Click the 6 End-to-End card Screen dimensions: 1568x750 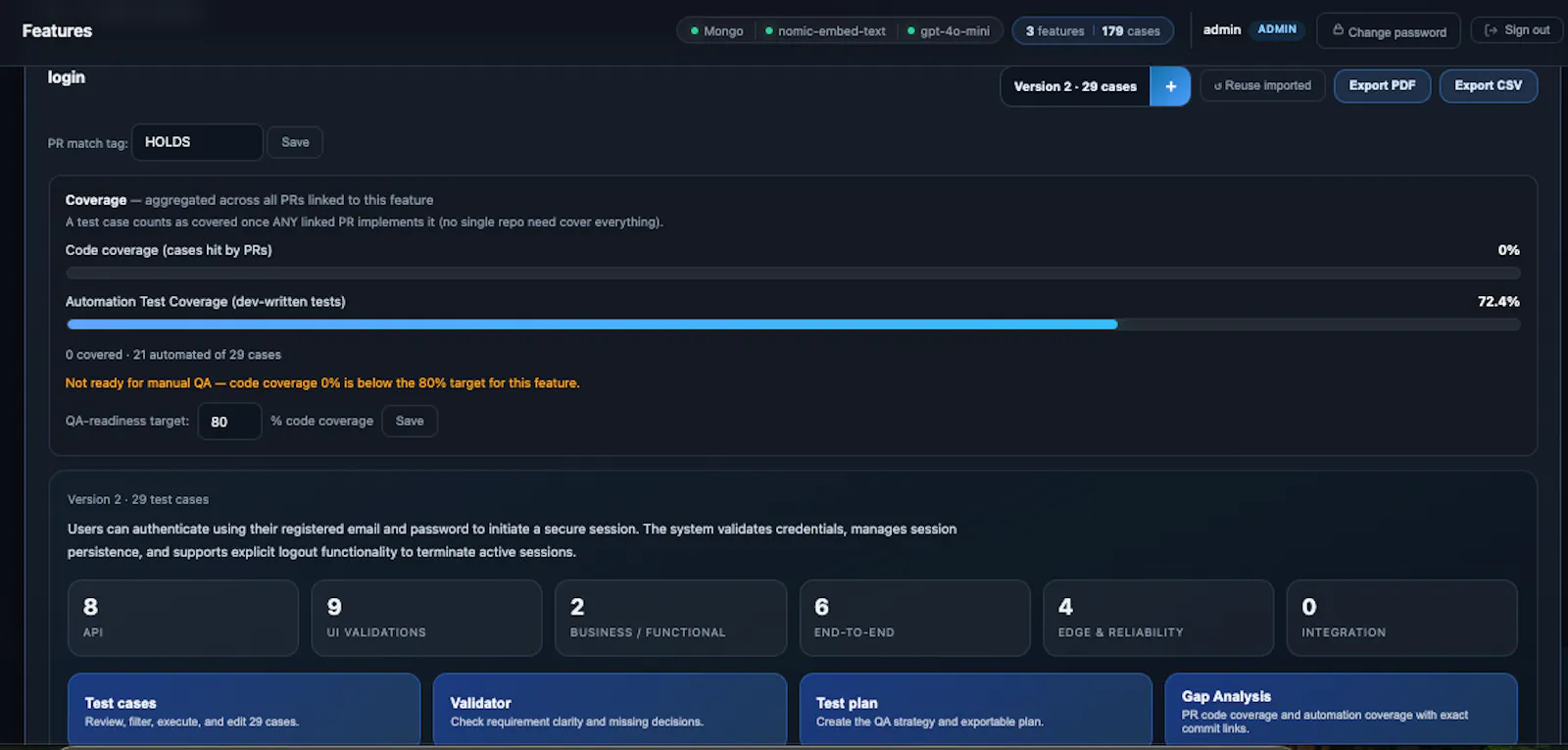click(x=914, y=618)
